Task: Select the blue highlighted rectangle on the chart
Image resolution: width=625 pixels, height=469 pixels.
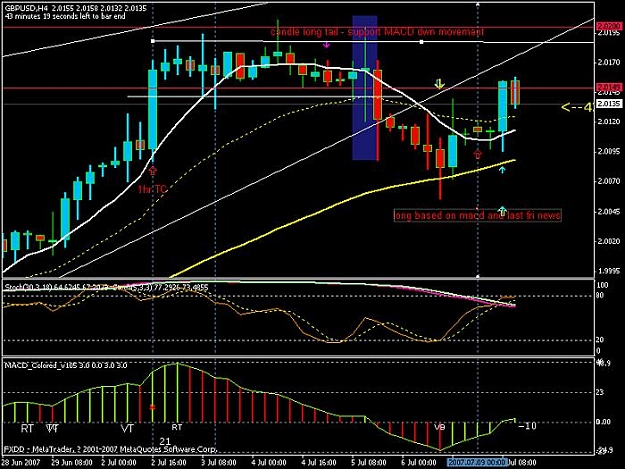Action: [365, 88]
